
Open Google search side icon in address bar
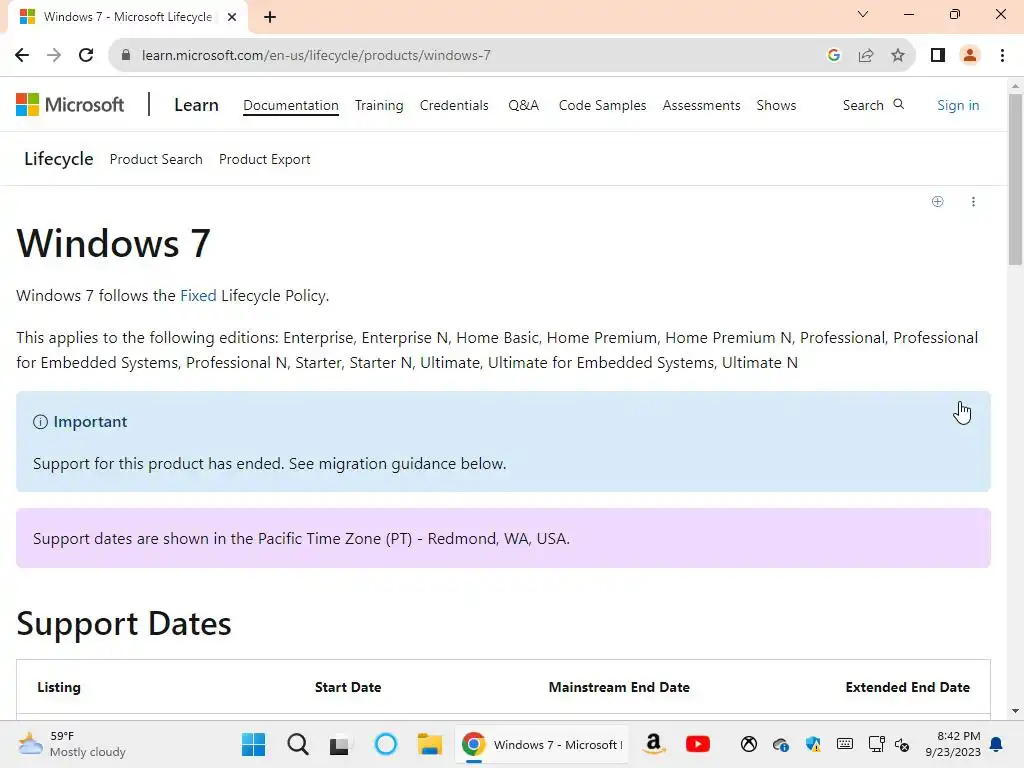(833, 56)
